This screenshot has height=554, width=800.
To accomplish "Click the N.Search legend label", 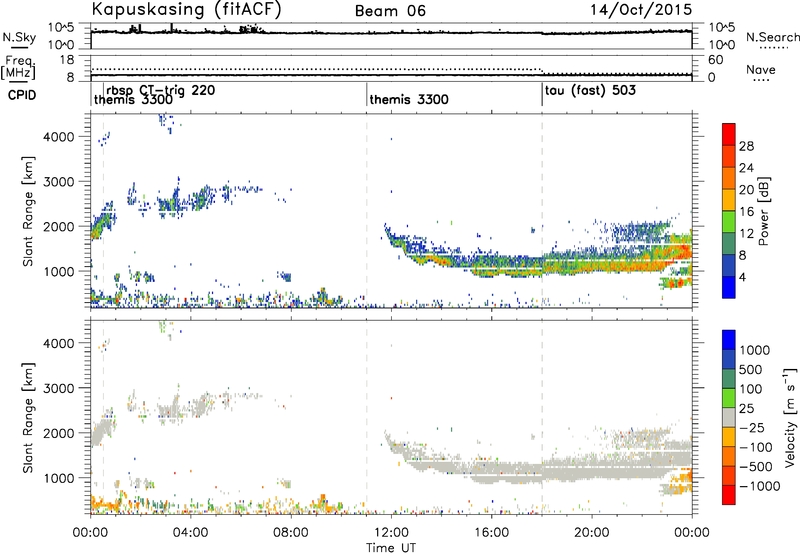I will [x=772, y=38].
